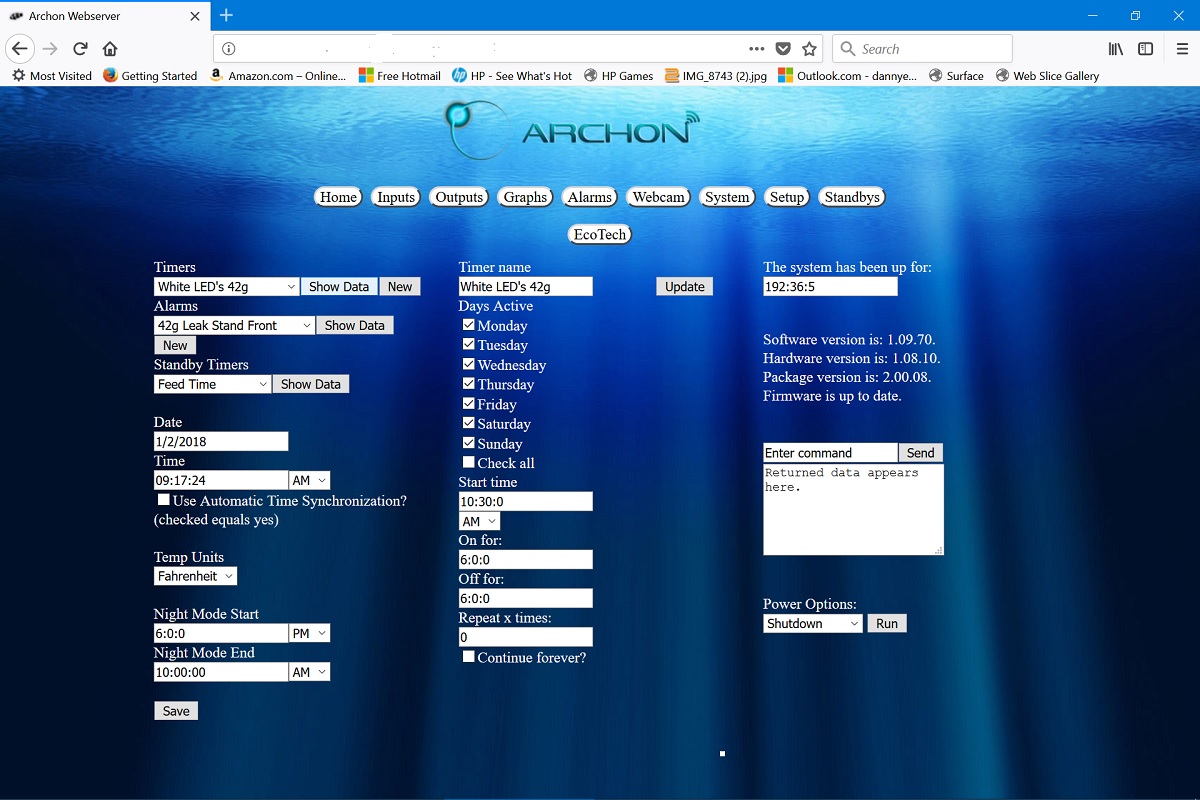Uncheck the Monday checkbox
The width and height of the screenshot is (1200, 800).
(x=469, y=325)
